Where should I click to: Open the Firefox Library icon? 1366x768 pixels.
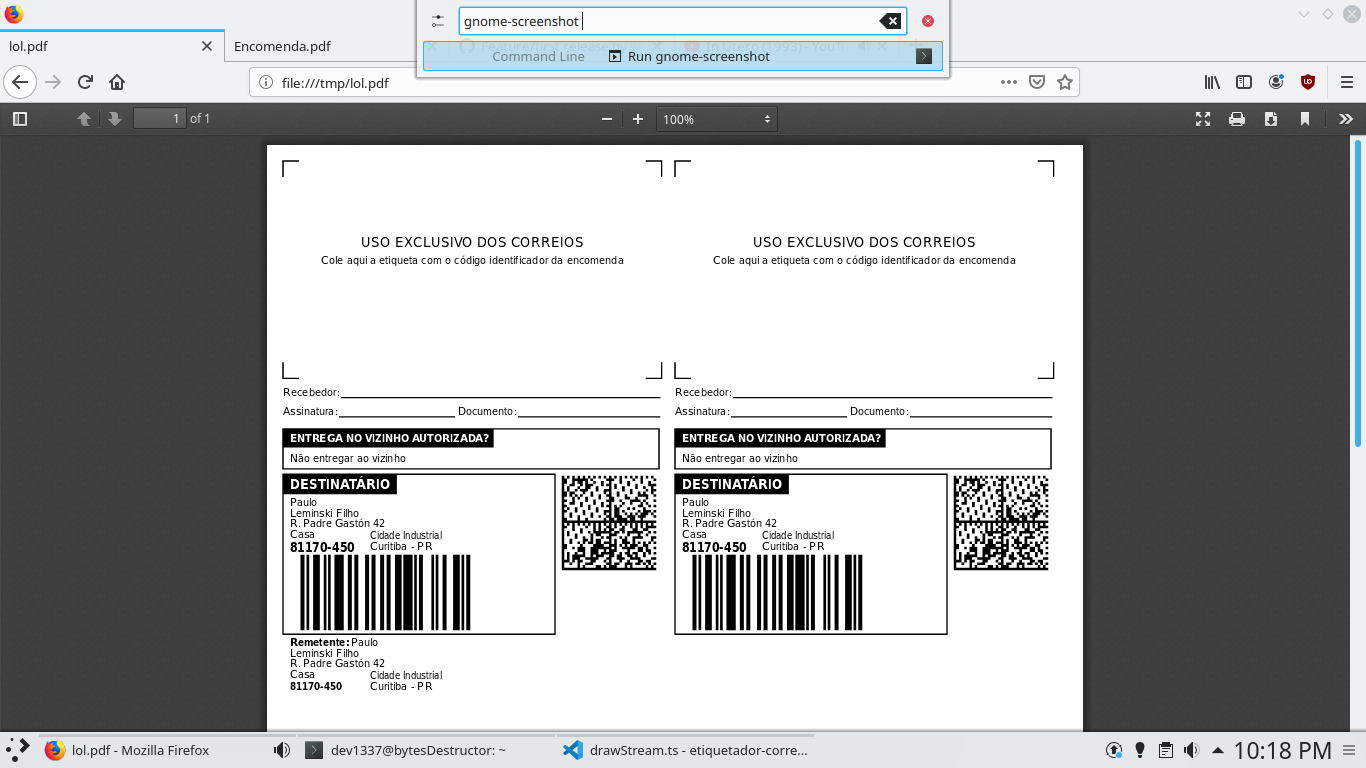tap(1212, 82)
